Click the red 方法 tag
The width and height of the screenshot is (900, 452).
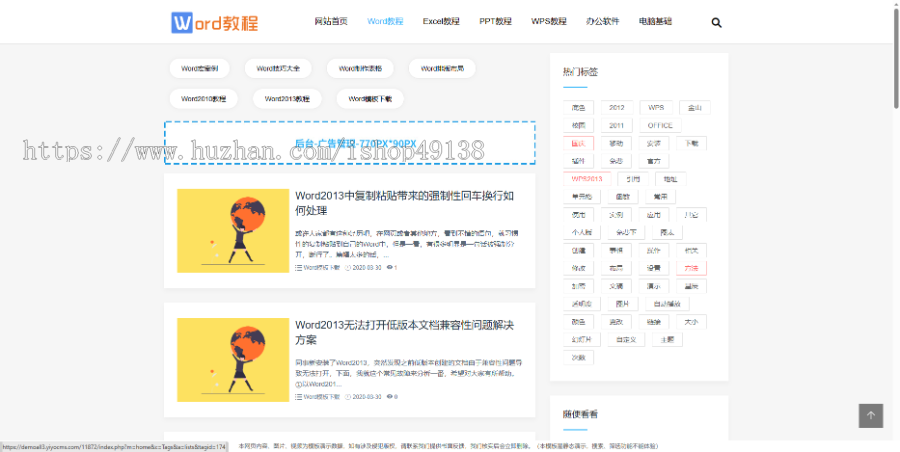coord(691,268)
